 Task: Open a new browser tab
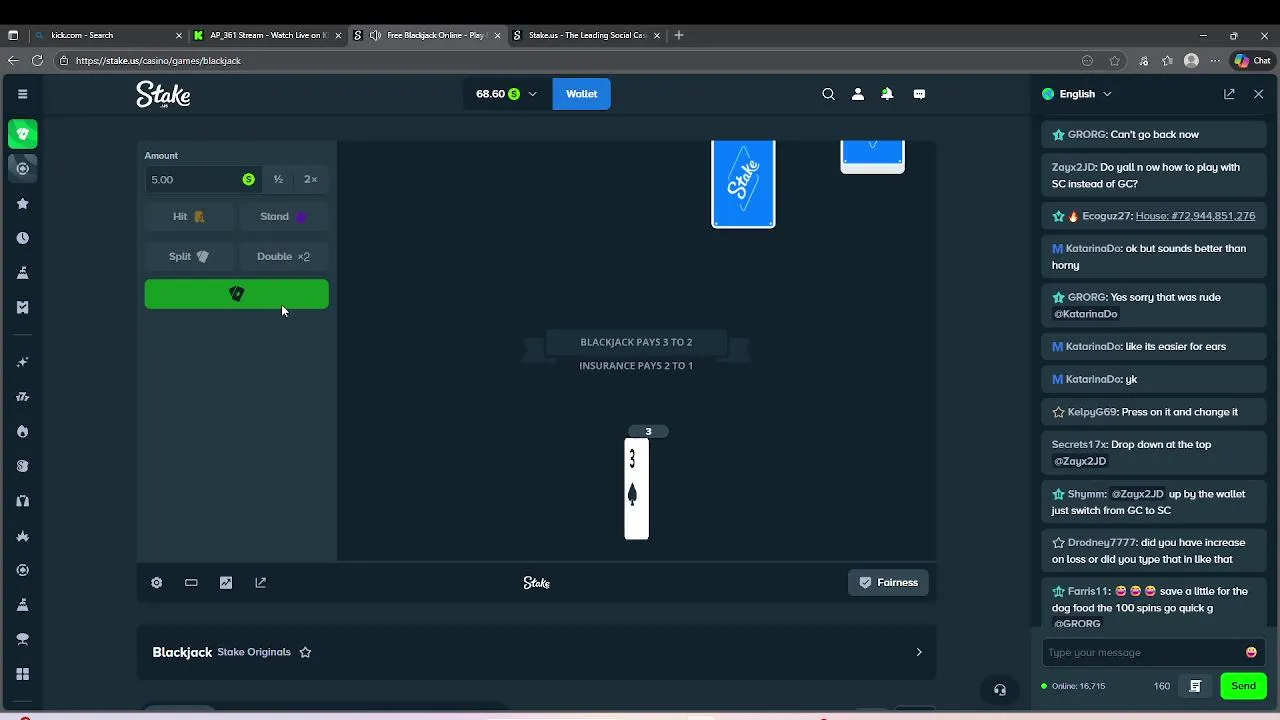click(x=679, y=35)
